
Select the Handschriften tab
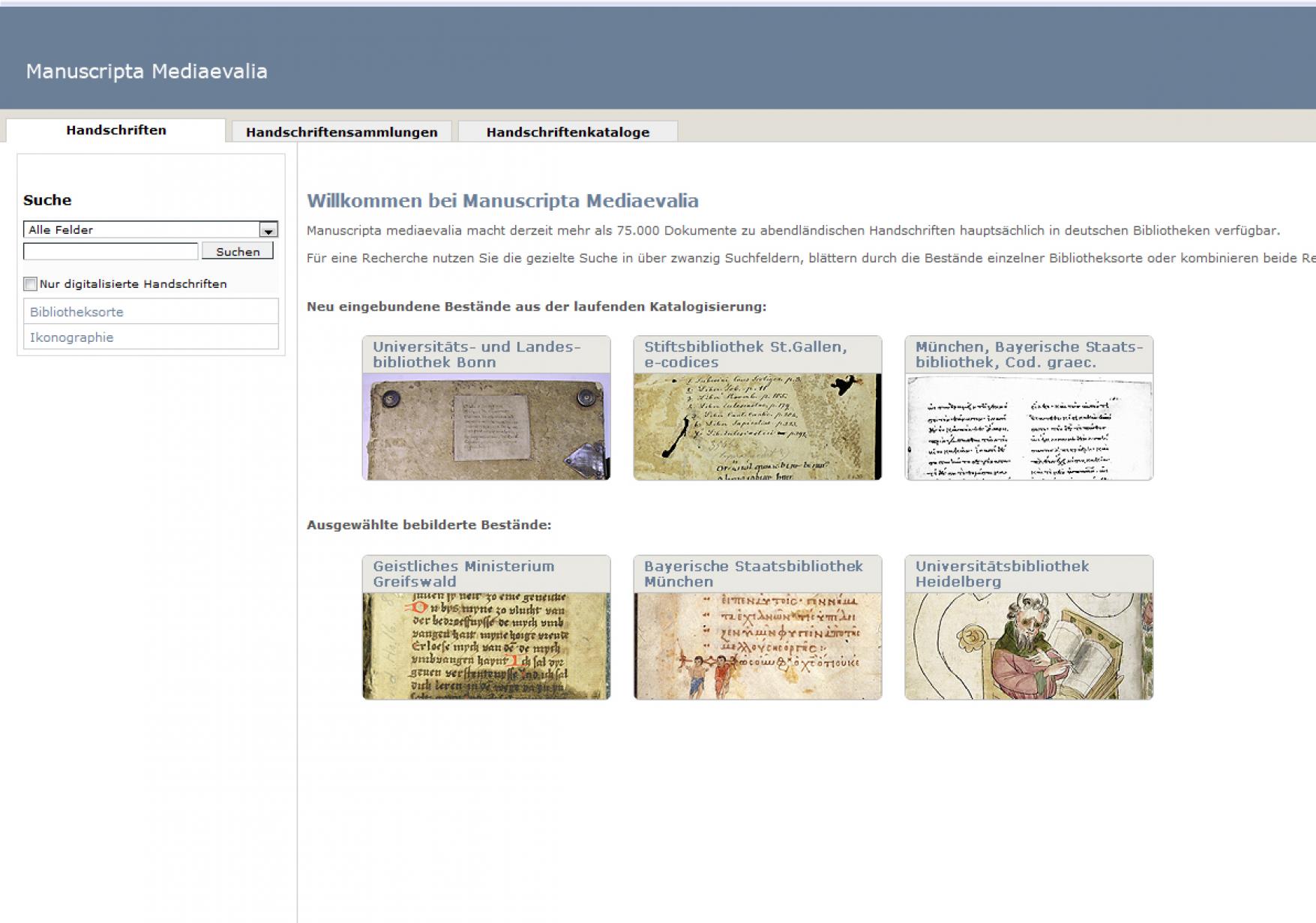pyautogui.click(x=115, y=130)
